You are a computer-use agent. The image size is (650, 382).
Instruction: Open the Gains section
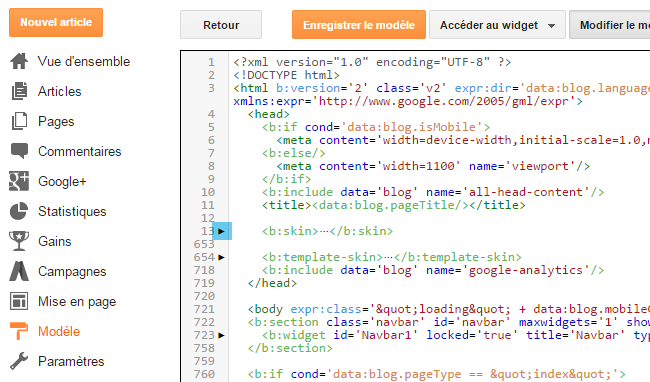(55, 241)
